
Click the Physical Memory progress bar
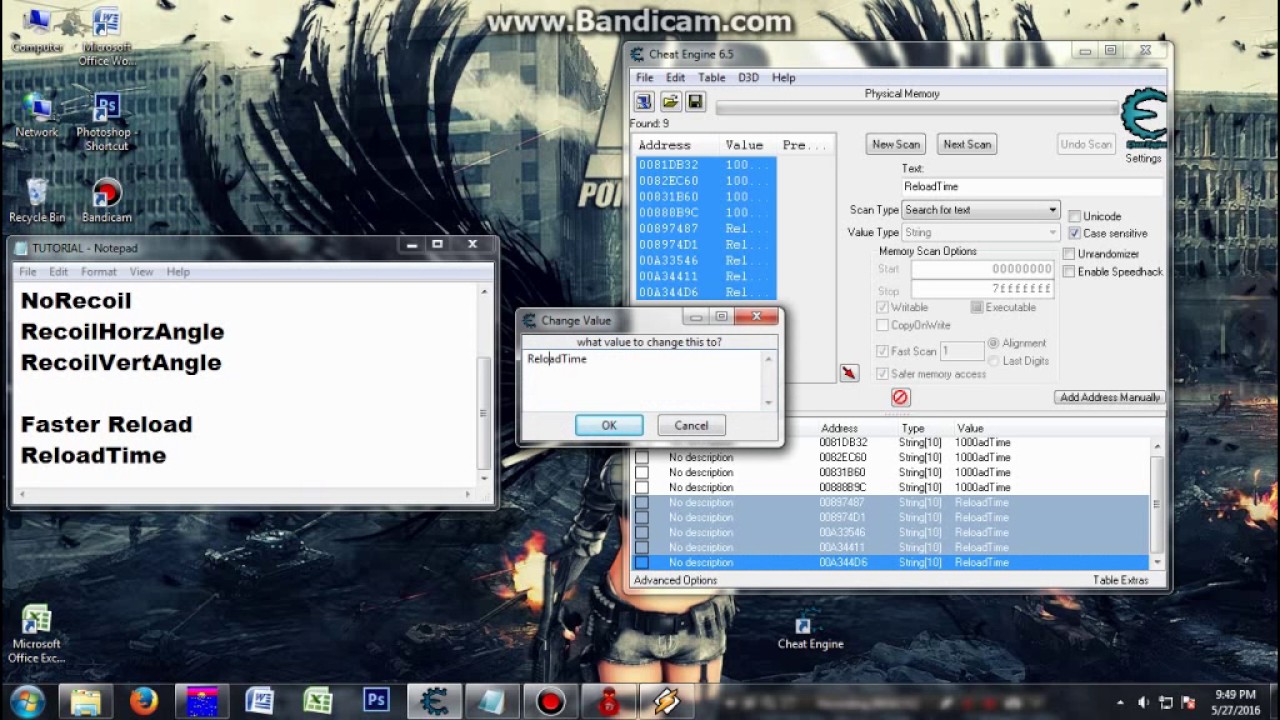(x=917, y=108)
